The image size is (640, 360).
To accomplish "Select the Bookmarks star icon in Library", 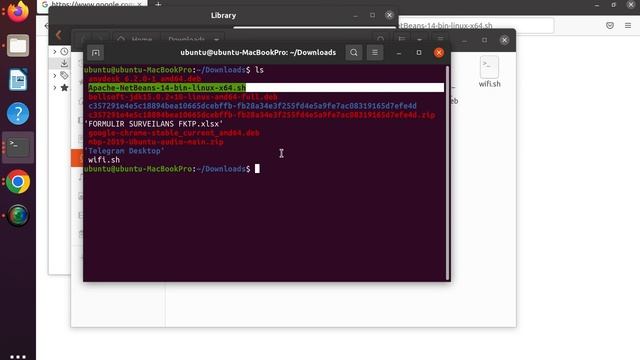I will click(64, 87).
